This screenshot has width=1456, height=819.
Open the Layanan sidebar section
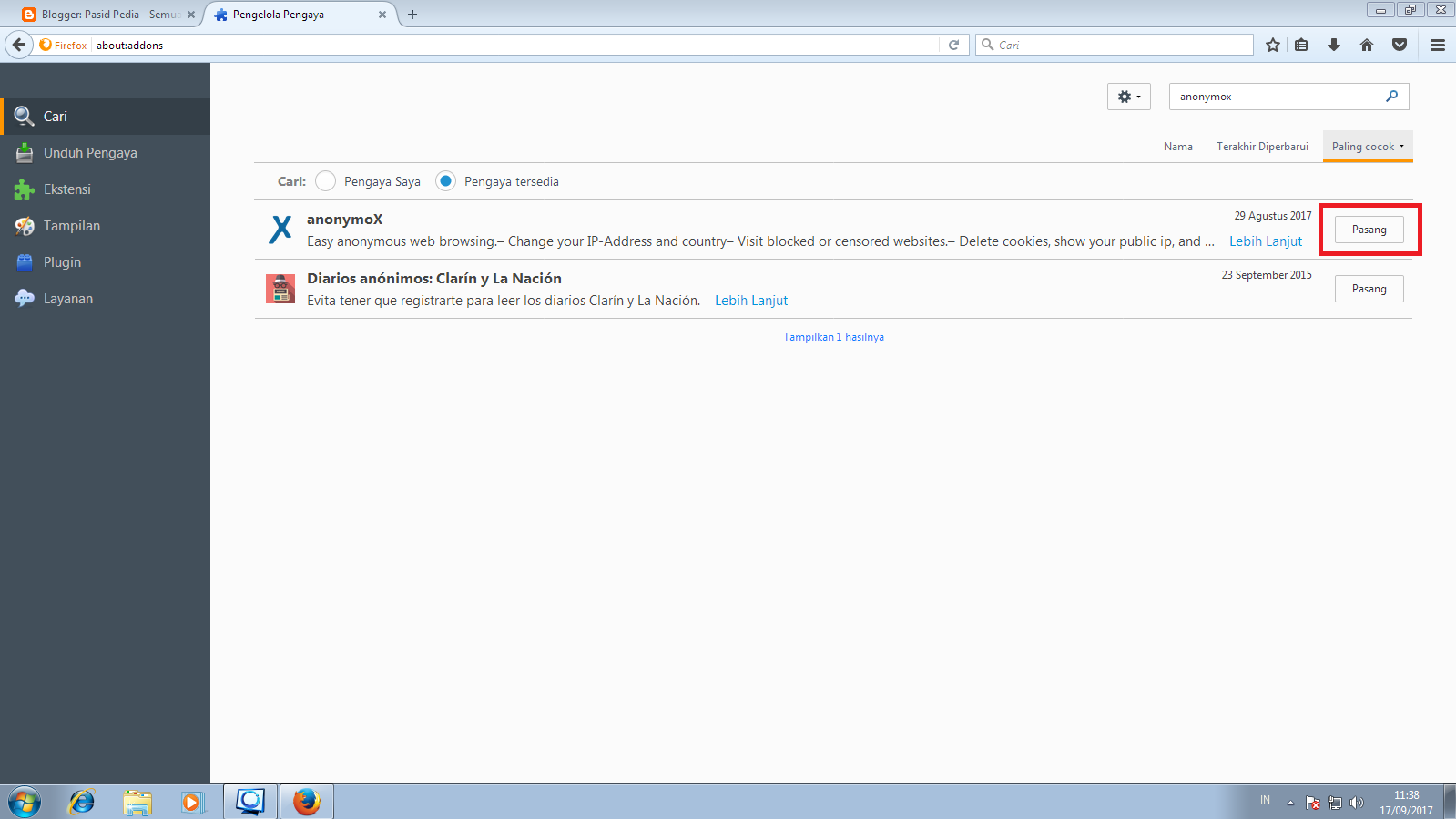click(x=105, y=299)
